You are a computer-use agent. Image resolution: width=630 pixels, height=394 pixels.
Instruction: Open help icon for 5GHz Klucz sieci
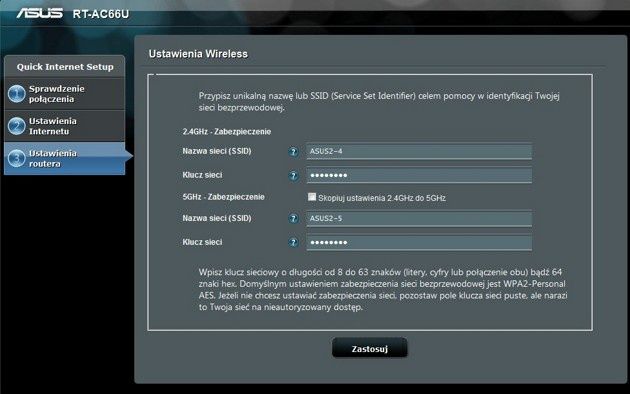pos(293,242)
